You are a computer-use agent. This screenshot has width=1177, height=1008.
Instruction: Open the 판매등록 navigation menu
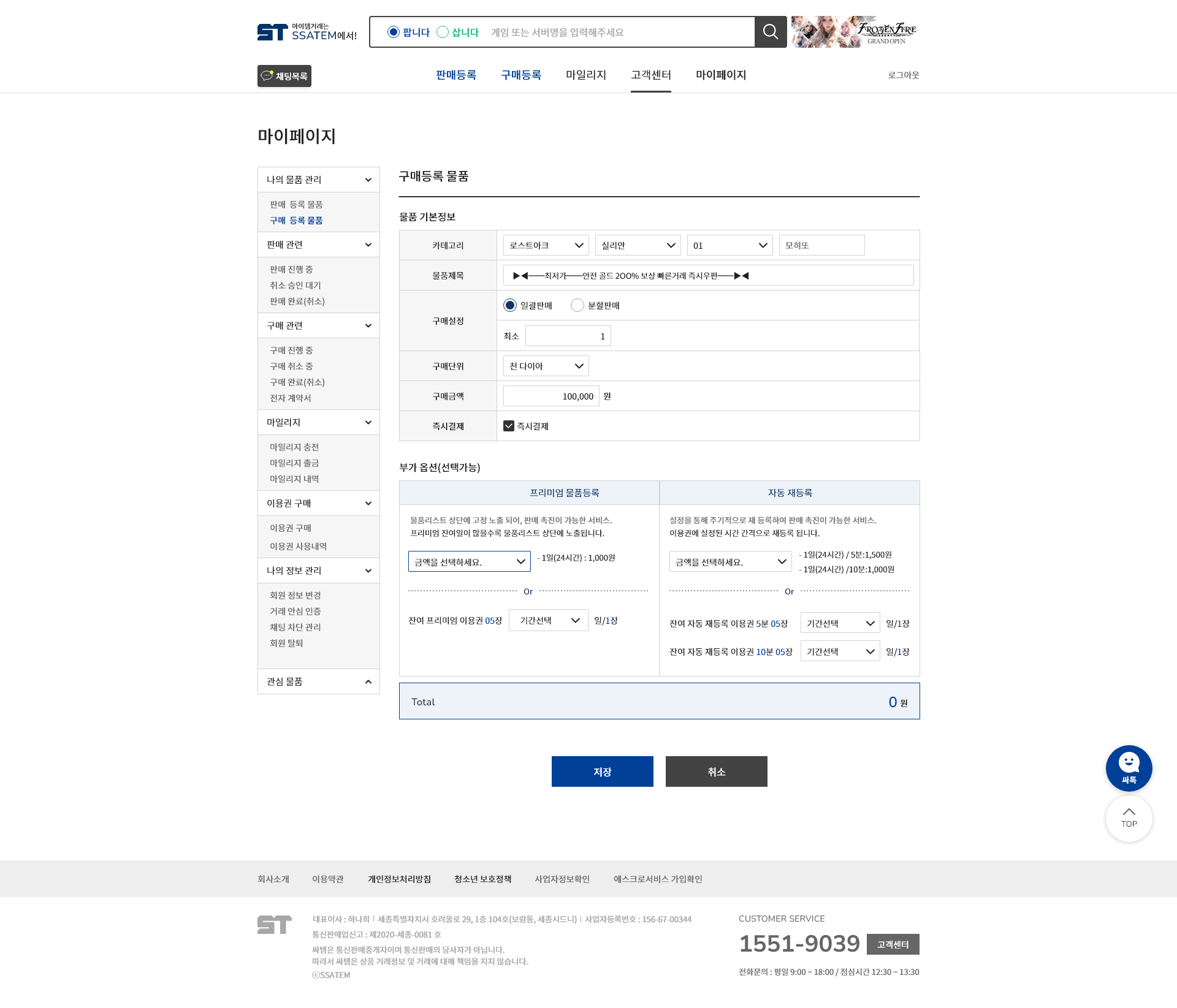coord(456,75)
